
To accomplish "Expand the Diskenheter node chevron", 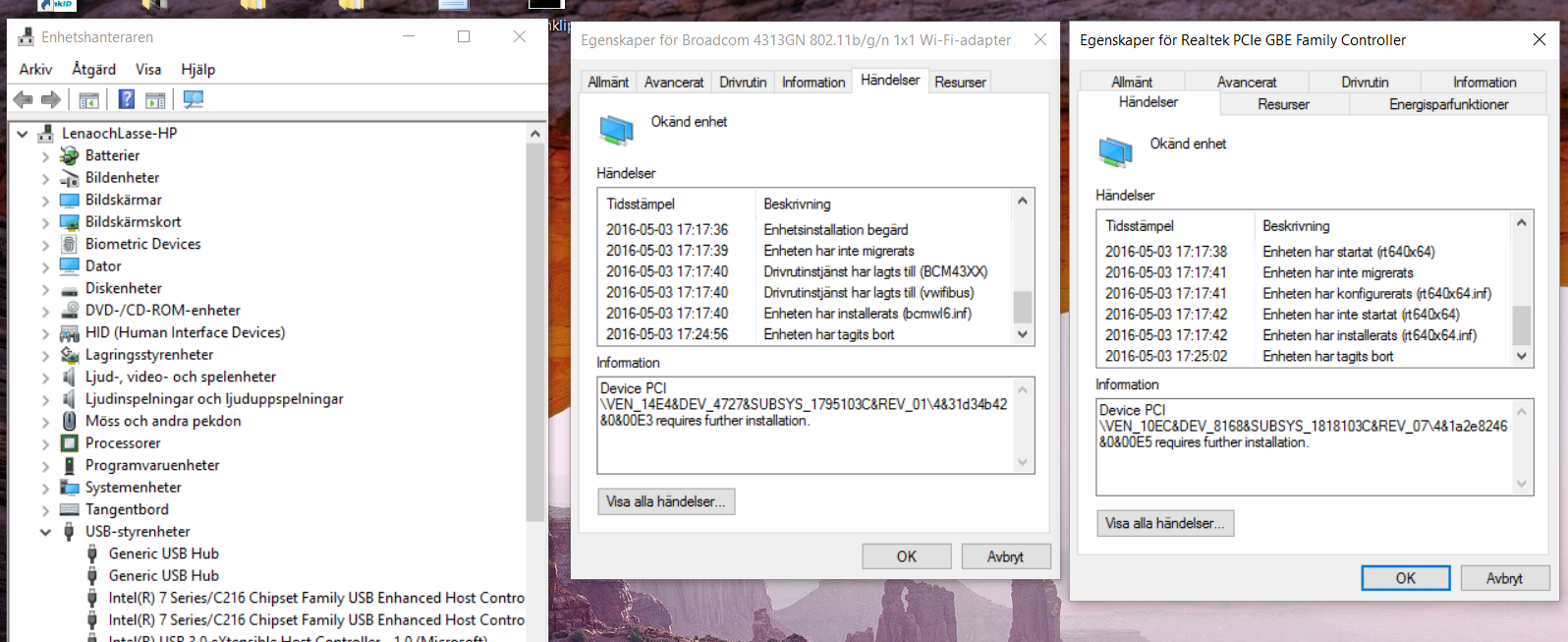I will coord(45,289).
